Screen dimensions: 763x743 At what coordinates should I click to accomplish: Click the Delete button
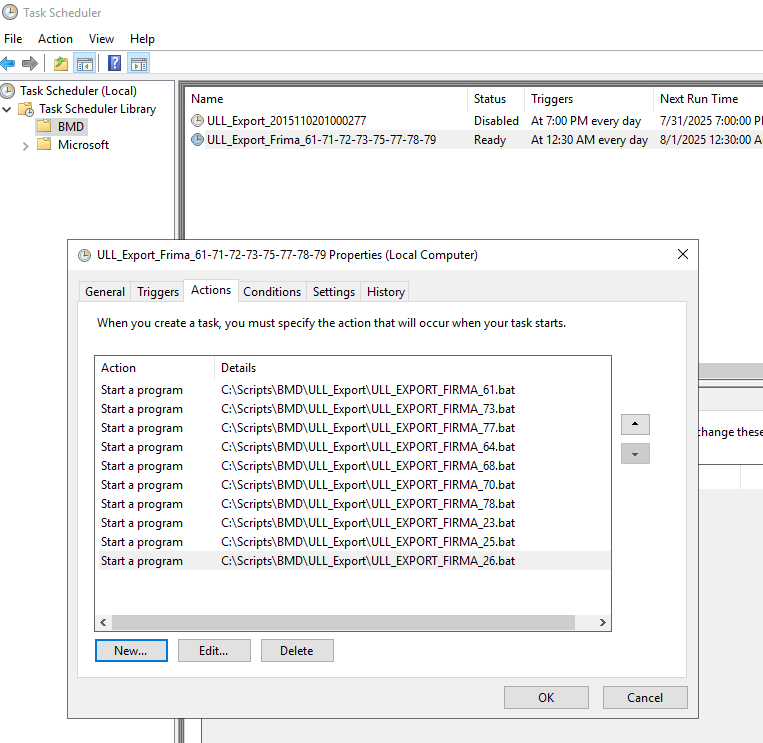(x=297, y=651)
